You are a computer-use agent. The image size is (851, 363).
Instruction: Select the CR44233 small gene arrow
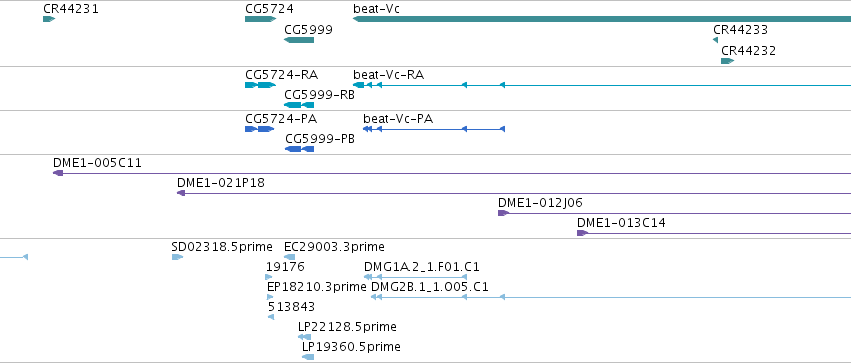click(x=715, y=40)
